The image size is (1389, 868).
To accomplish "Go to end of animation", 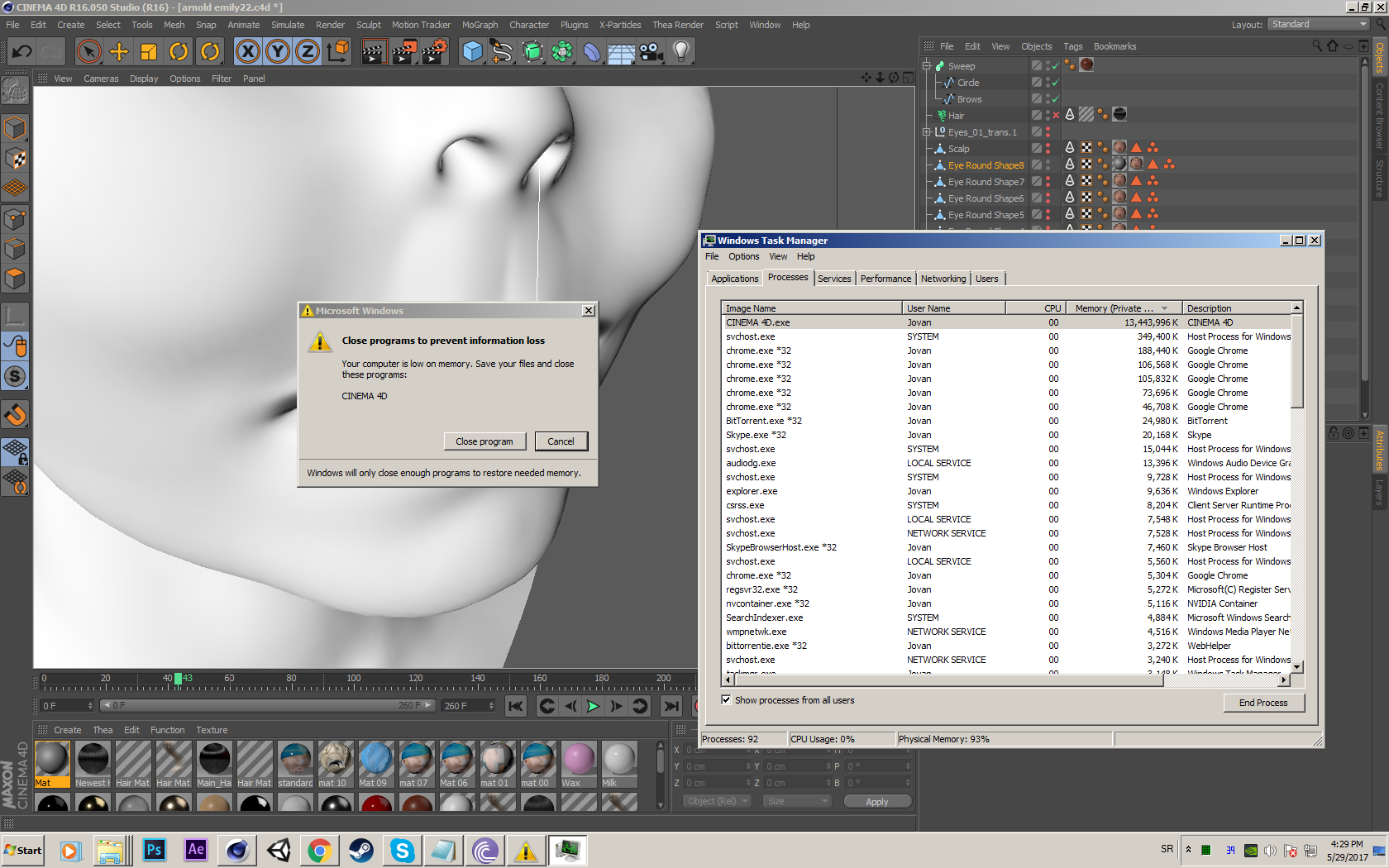I will [671, 706].
